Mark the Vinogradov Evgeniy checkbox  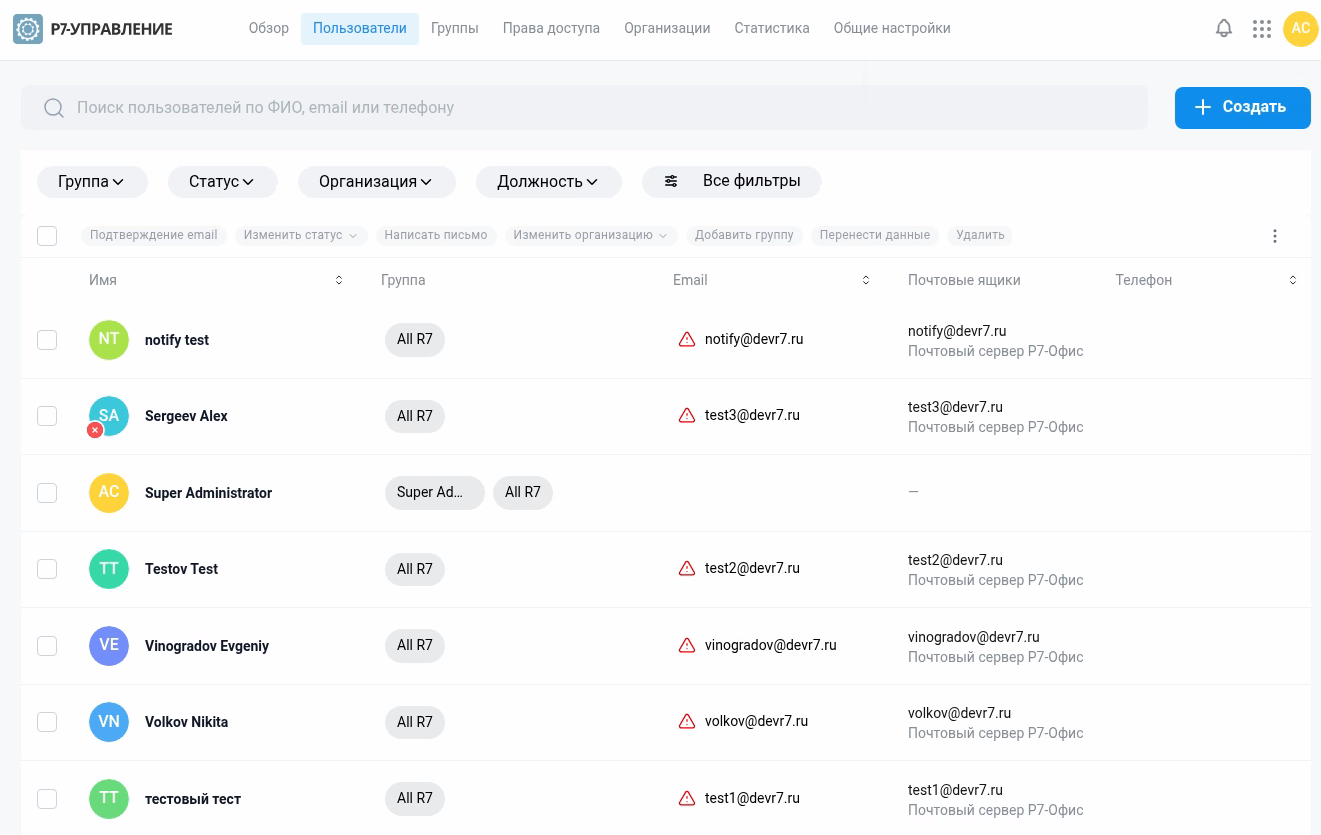click(x=47, y=646)
